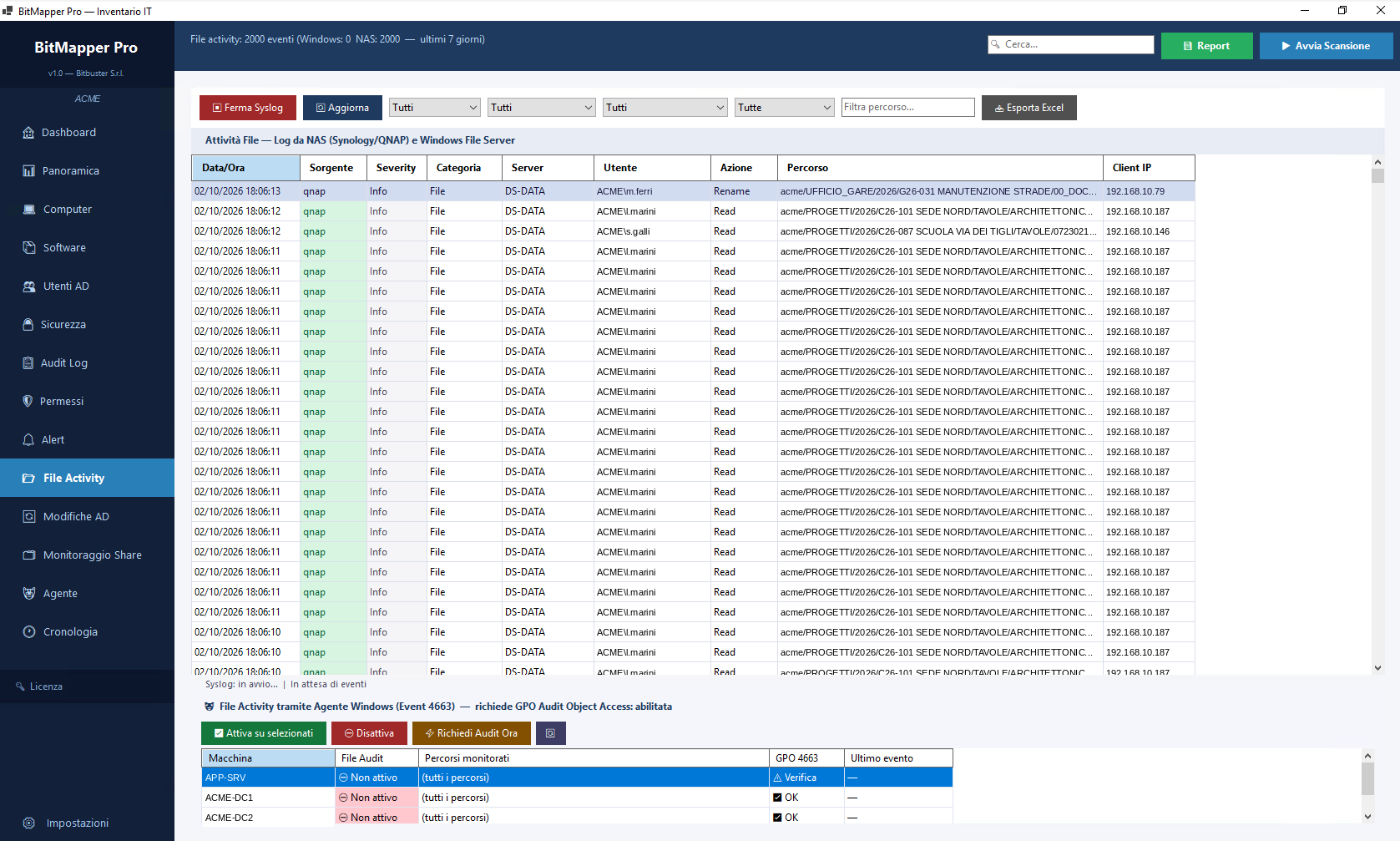Start a scan with Avvia Scansione
This screenshot has height=841, width=1400.
pos(1326,46)
